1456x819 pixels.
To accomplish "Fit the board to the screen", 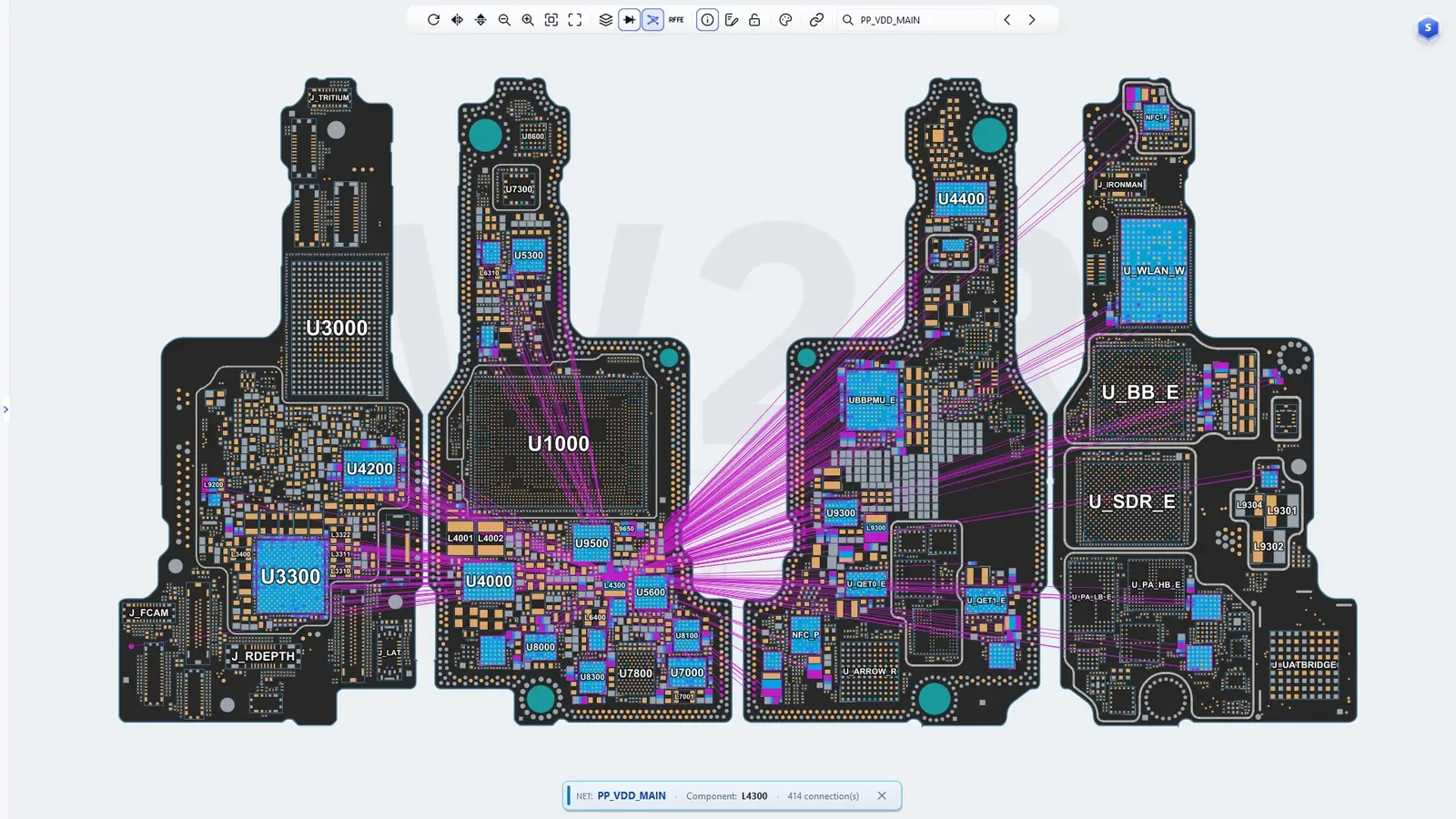I will [x=551, y=19].
